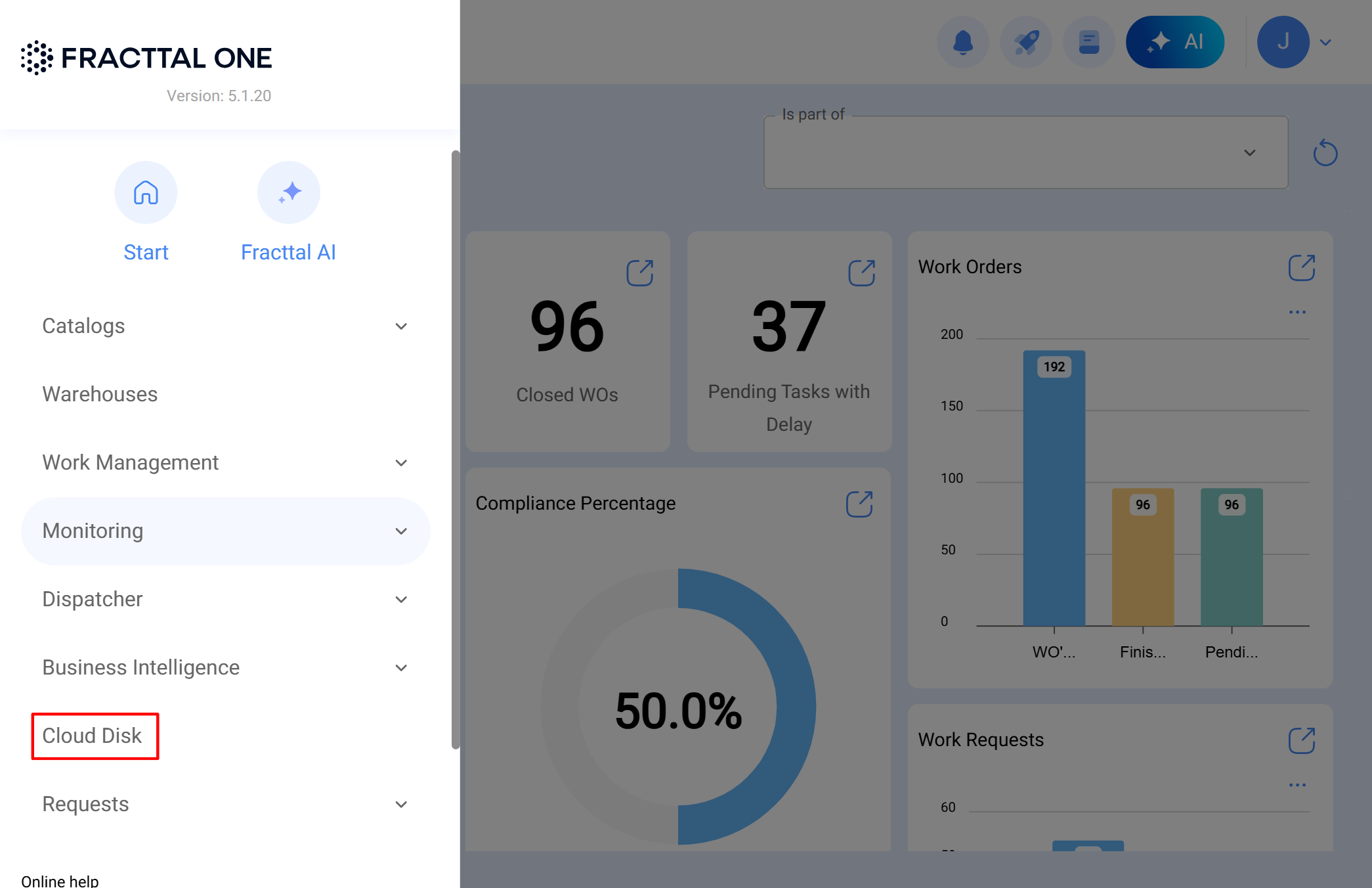
Task: Open Closed WOs card external link icon
Action: pyautogui.click(x=639, y=273)
